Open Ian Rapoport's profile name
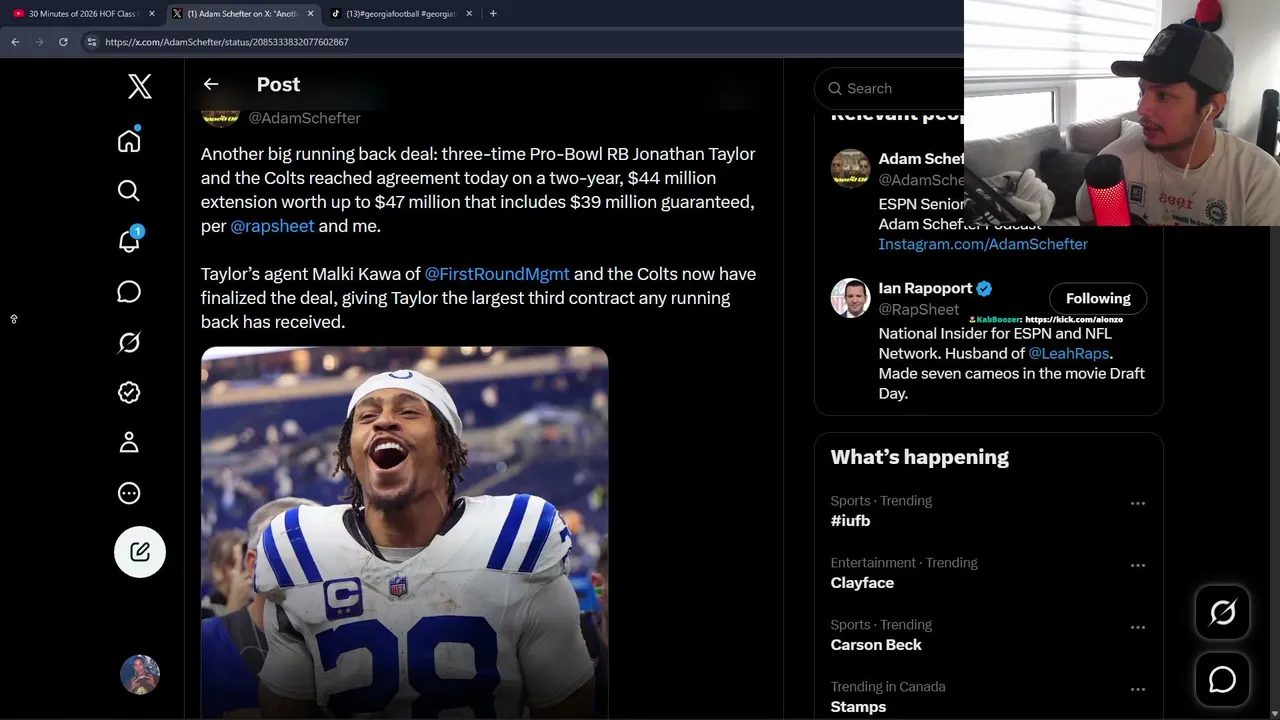The image size is (1280, 720). coord(925,288)
